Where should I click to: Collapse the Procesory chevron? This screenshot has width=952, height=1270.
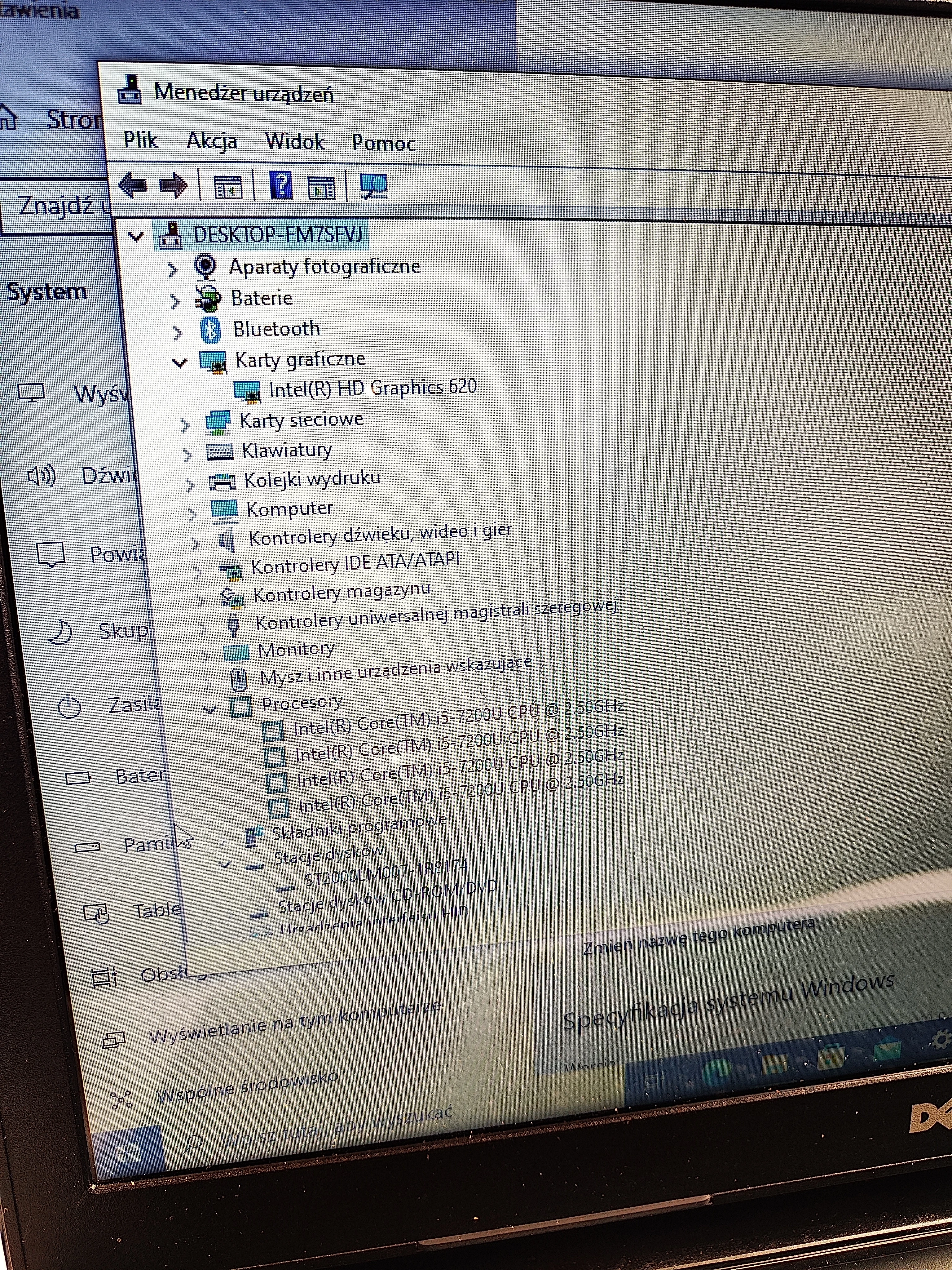tap(210, 710)
